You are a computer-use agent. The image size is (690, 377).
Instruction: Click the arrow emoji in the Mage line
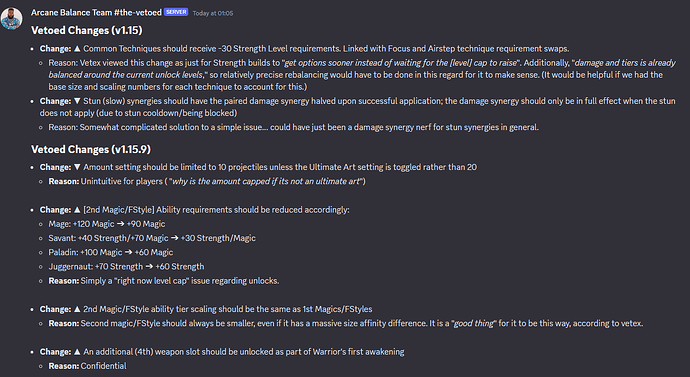click(x=121, y=224)
